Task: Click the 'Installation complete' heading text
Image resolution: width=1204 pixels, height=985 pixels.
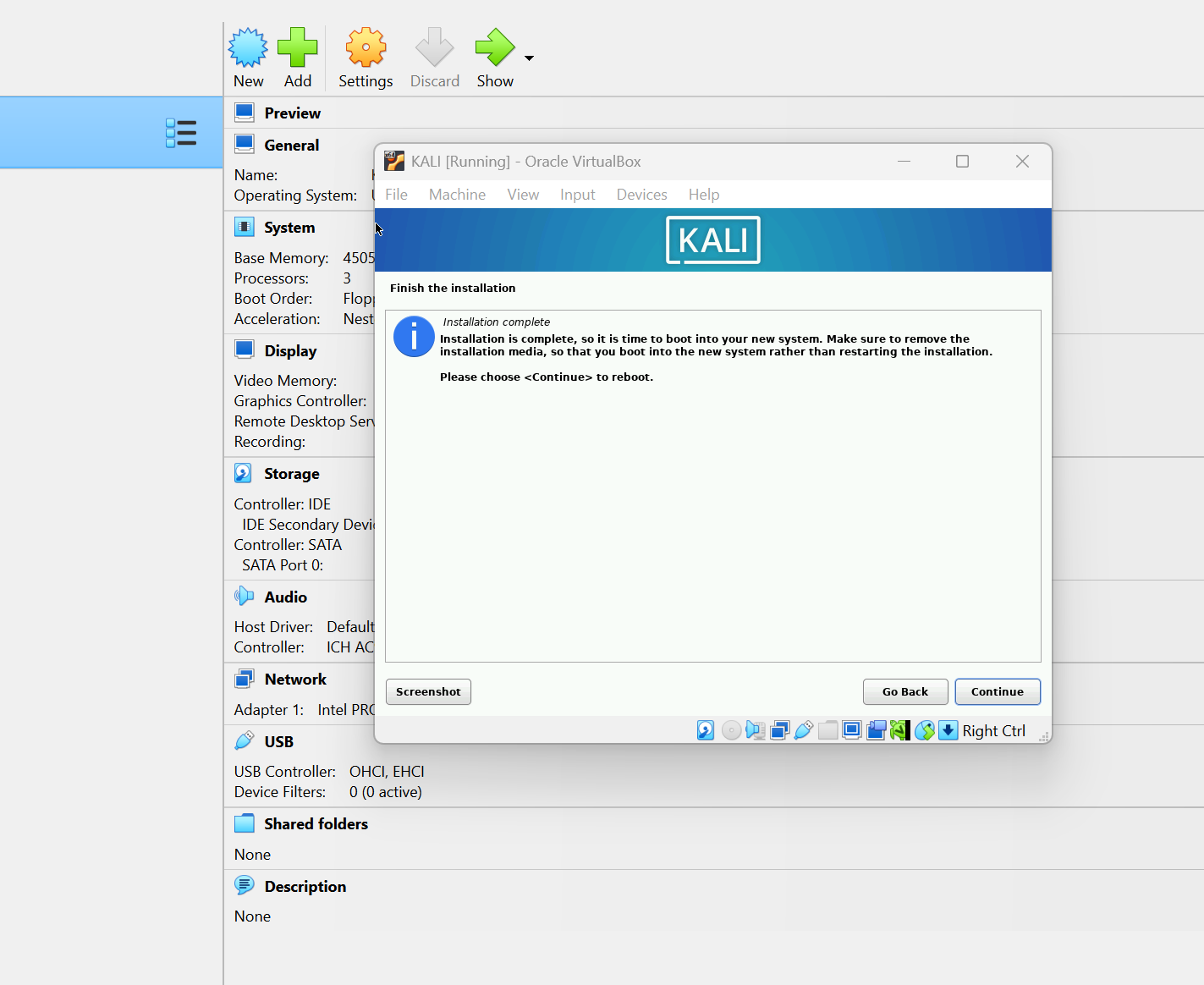Action: pos(497,322)
